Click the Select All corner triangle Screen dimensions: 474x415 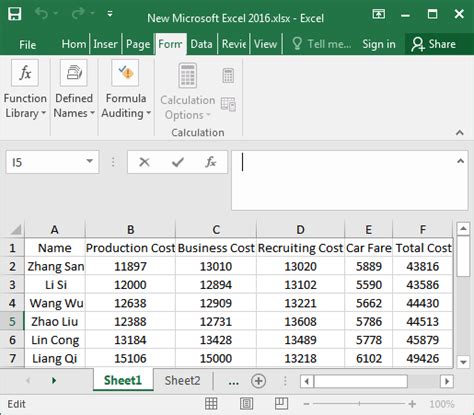[x=16, y=230]
